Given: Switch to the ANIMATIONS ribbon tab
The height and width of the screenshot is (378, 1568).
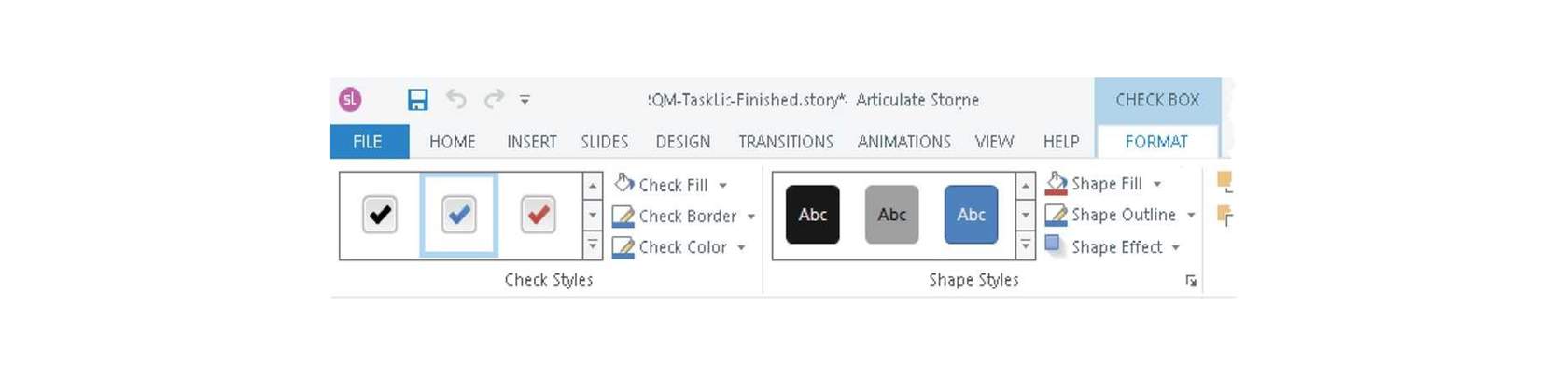Looking at the screenshot, I should point(903,142).
